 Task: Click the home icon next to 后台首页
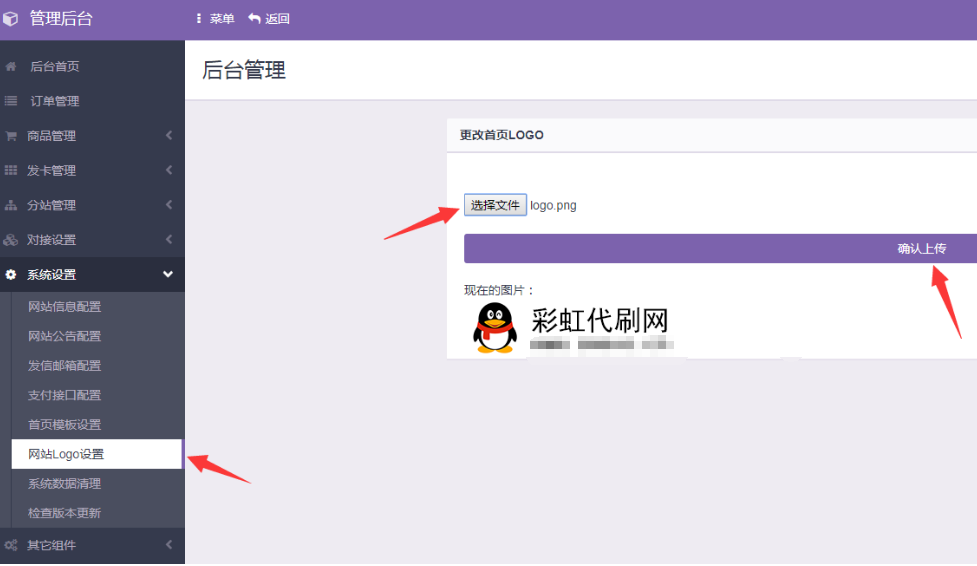point(11,67)
